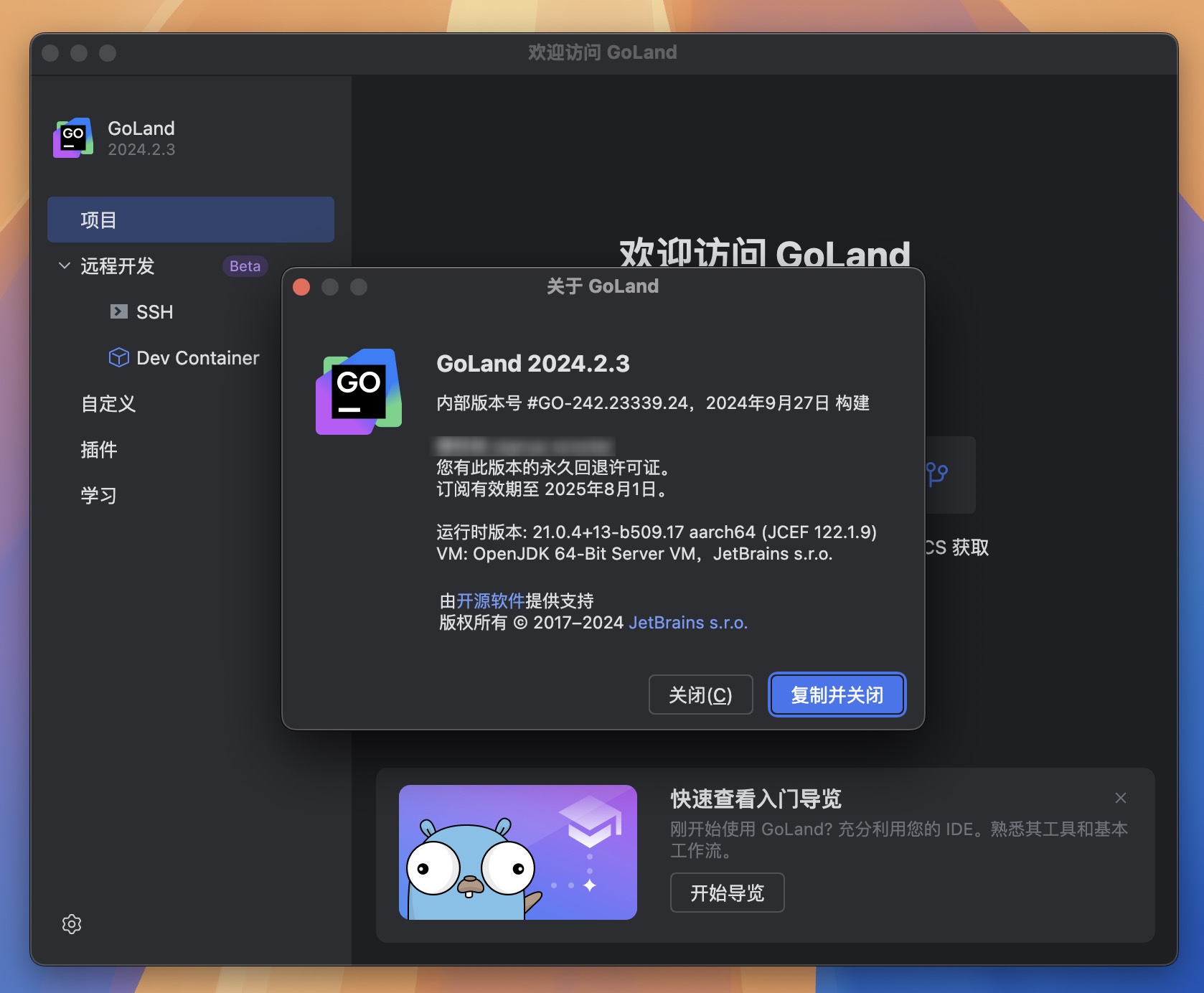This screenshot has height=993, width=1204.
Task: Click the 开始导览 button
Action: [727, 893]
